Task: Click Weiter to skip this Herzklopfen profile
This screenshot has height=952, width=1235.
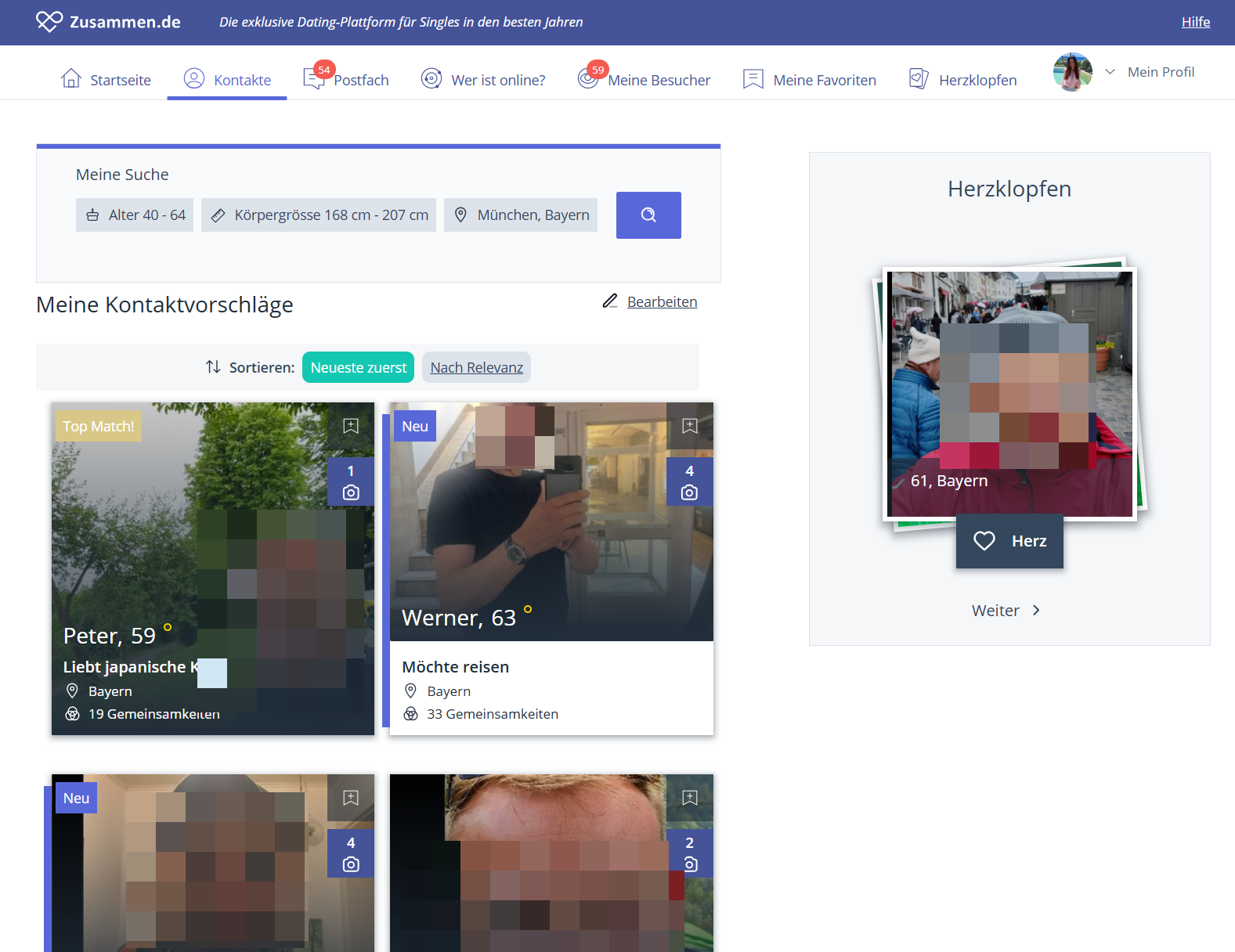Action: [x=1006, y=611]
